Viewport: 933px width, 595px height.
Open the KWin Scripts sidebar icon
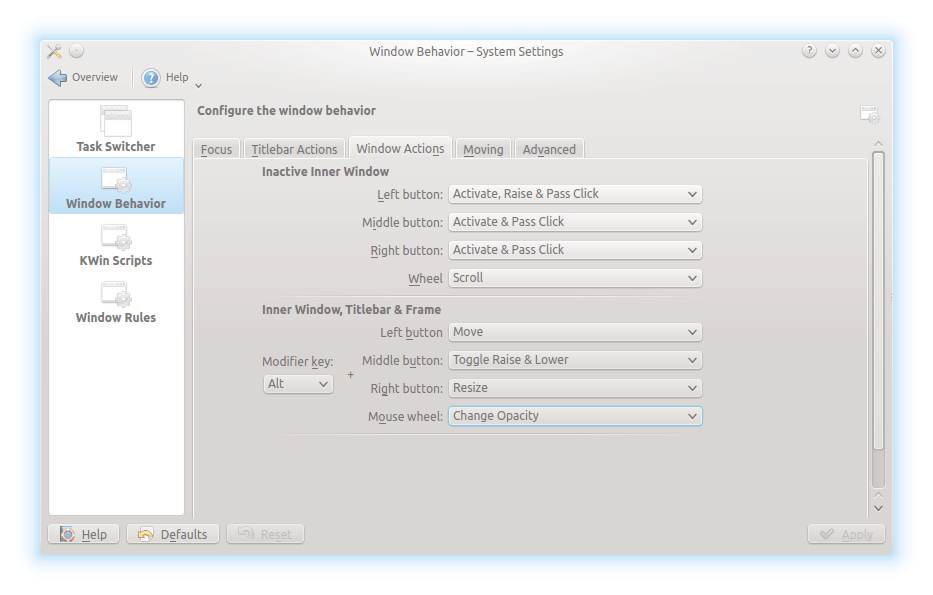(116, 237)
